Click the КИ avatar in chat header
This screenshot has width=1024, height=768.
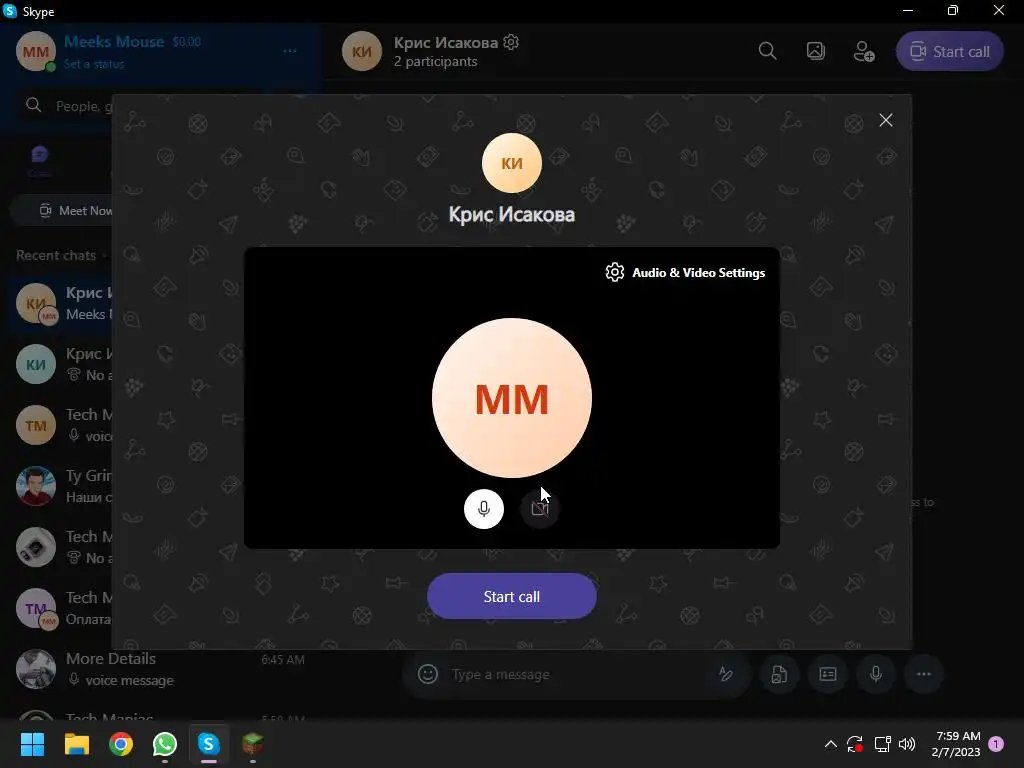click(x=362, y=51)
